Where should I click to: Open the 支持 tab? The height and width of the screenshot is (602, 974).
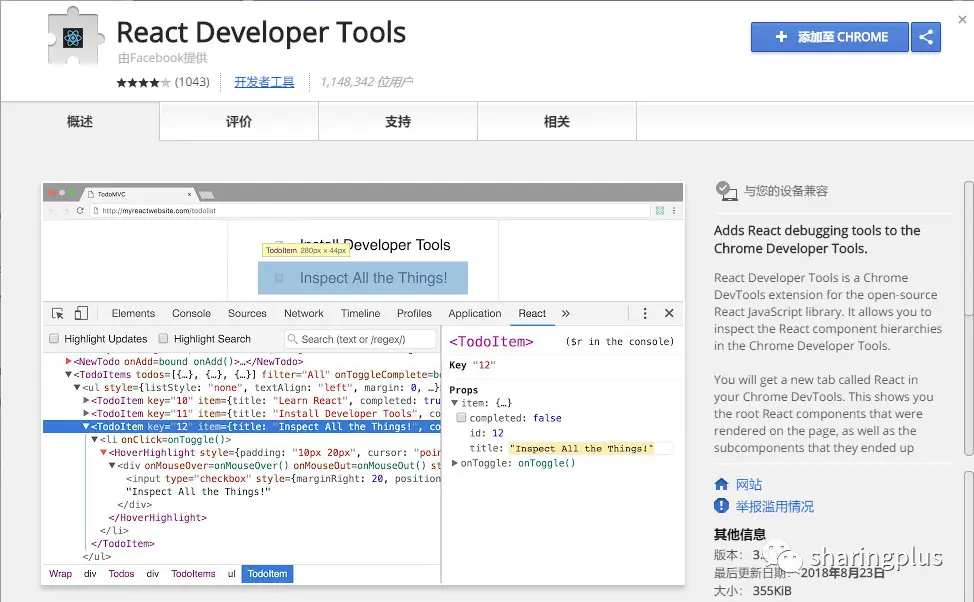click(x=398, y=122)
